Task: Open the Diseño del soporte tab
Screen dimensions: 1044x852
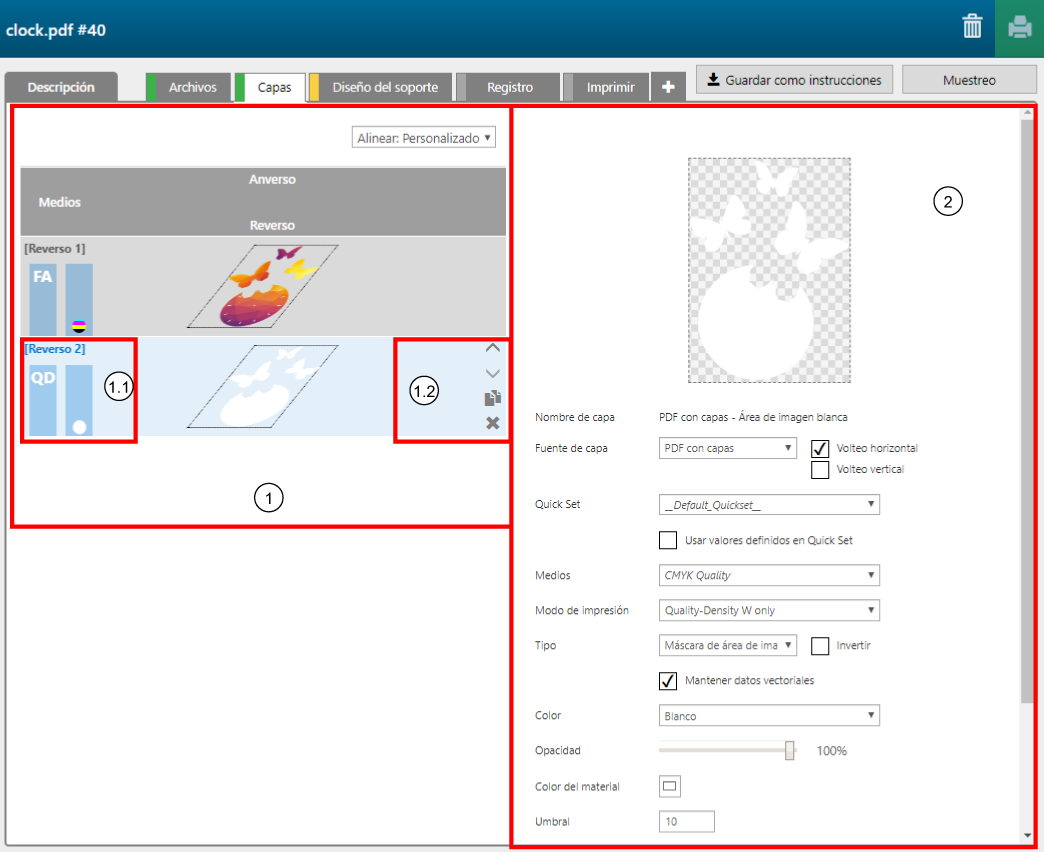Action: pos(385,87)
